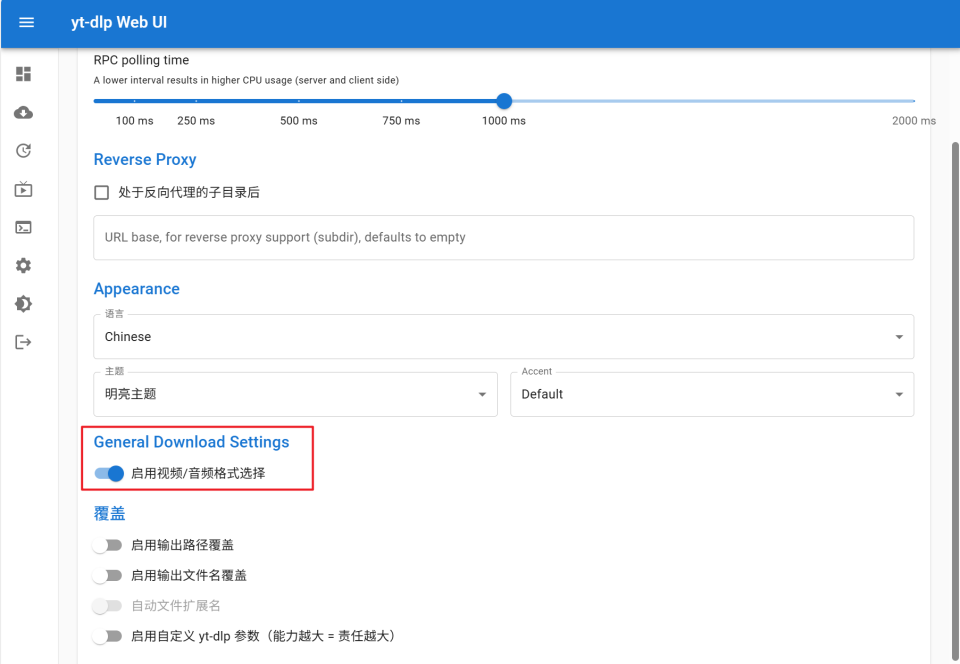This screenshot has width=960, height=664.
Task: Enable the 启用输出文件名覆盖 switch
Action: [107, 575]
